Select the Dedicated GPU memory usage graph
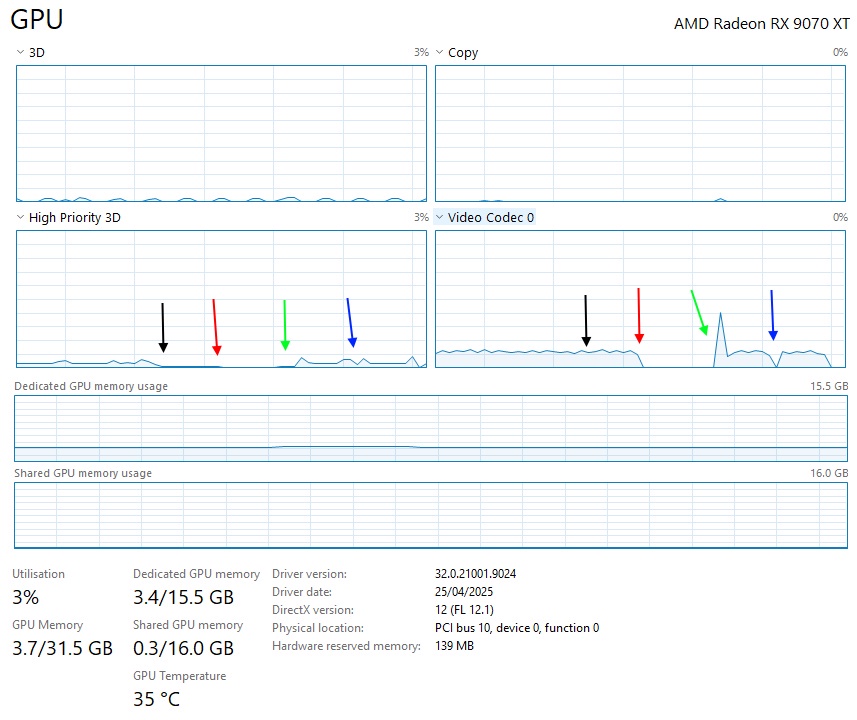Screen dimensions: 857x720 coord(430,427)
